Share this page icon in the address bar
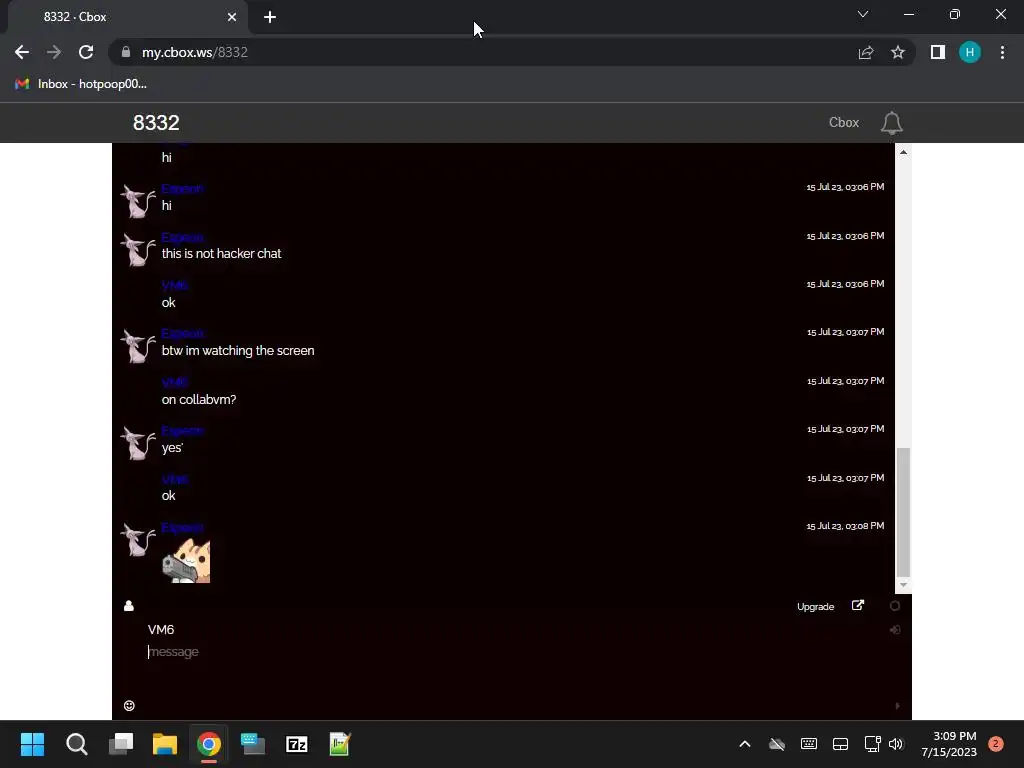This screenshot has width=1024, height=768. point(866,52)
